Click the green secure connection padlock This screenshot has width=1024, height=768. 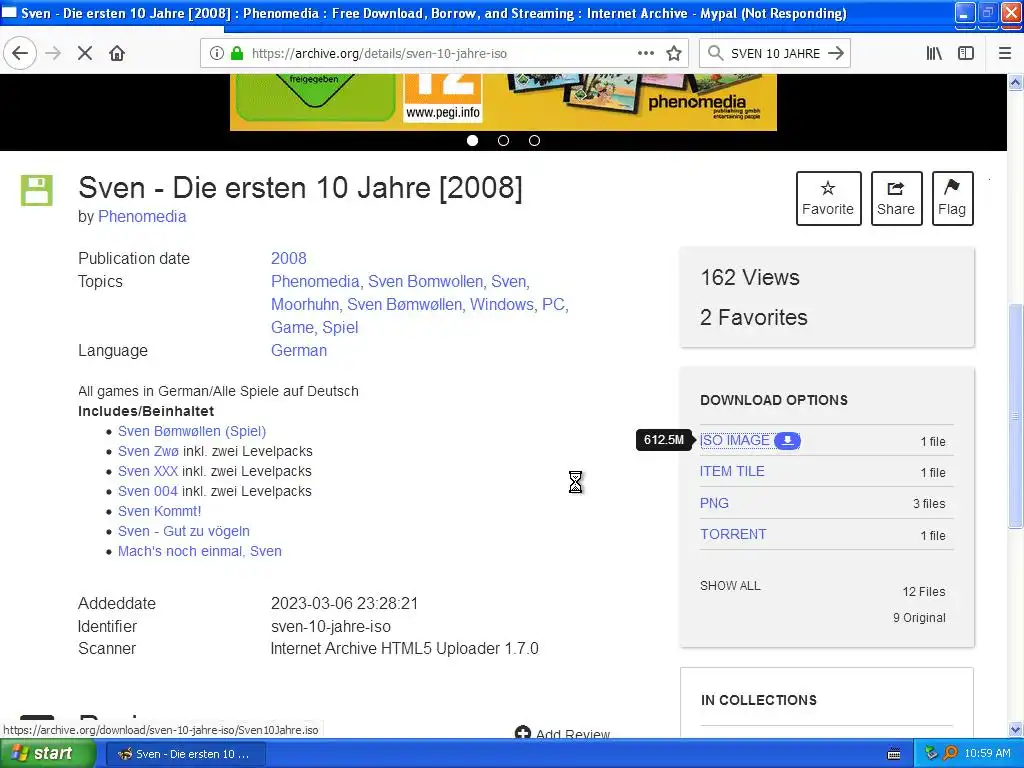(237, 54)
